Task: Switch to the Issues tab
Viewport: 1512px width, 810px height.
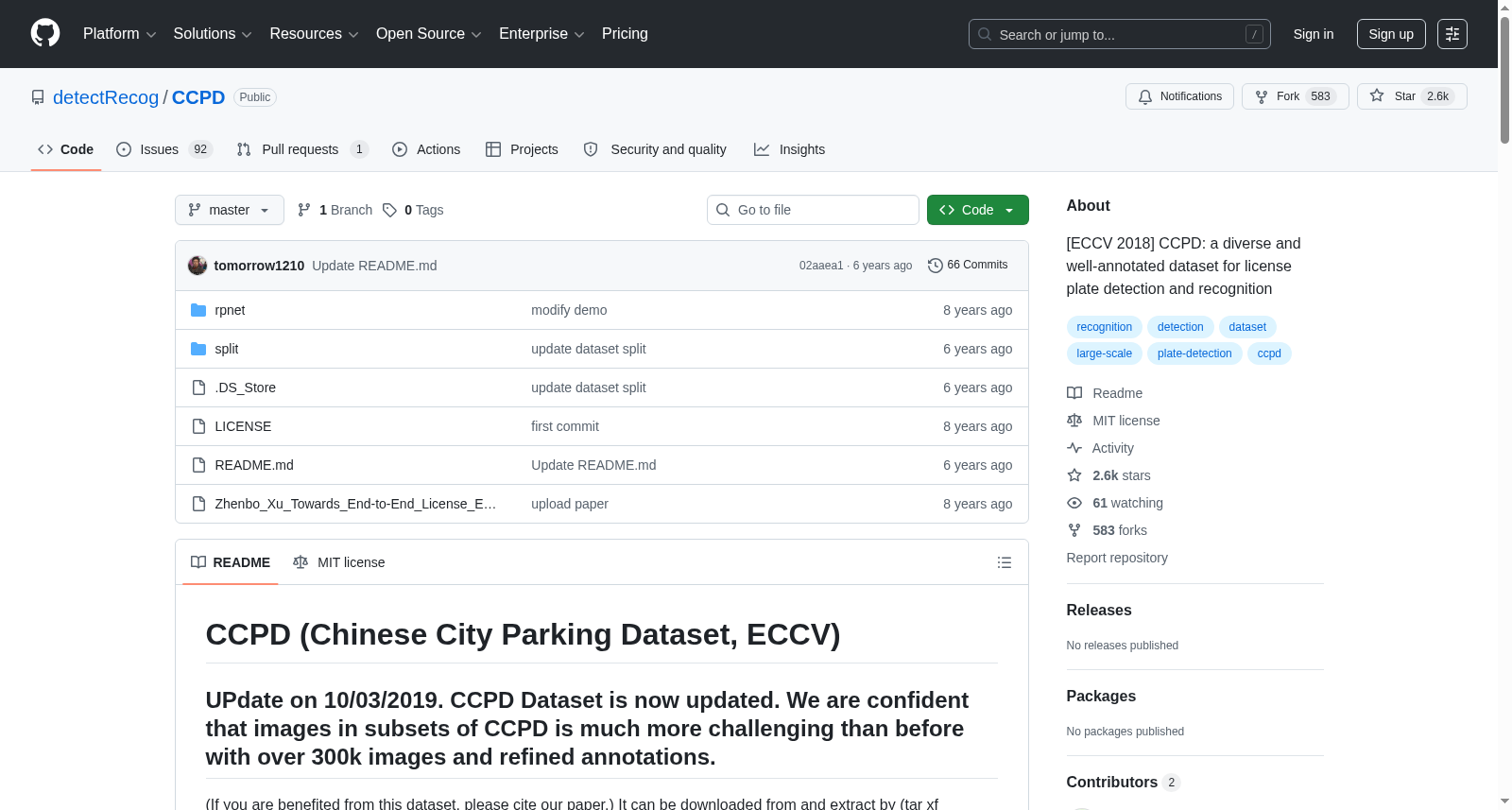Action: pyautogui.click(x=164, y=149)
